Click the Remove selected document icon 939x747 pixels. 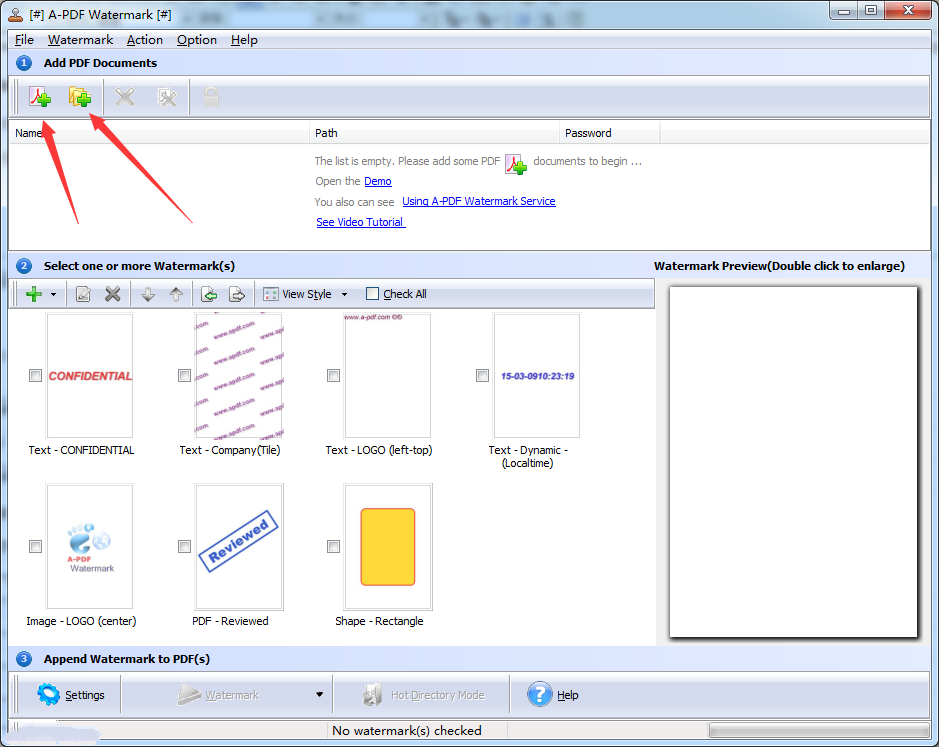point(125,97)
